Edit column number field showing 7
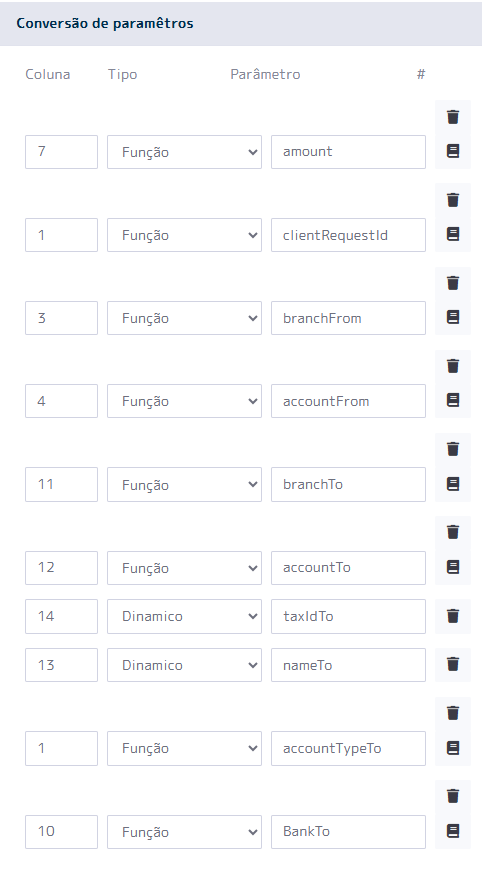This screenshot has height=870, width=482. tap(61, 151)
